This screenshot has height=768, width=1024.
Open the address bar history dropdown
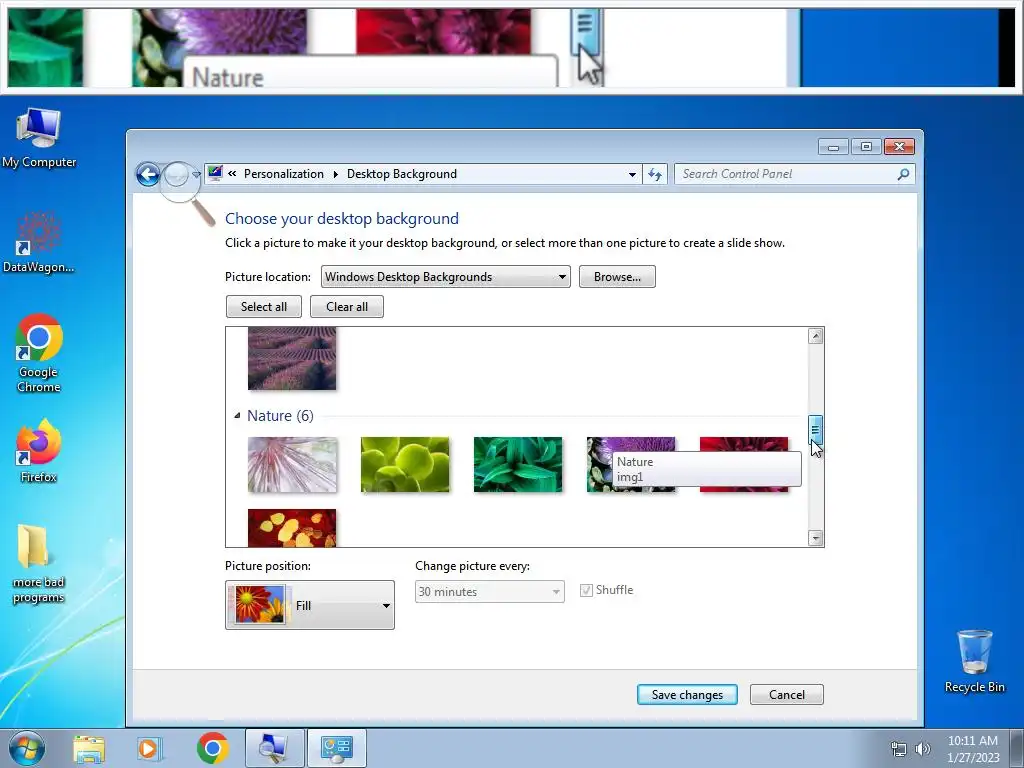[x=632, y=174]
